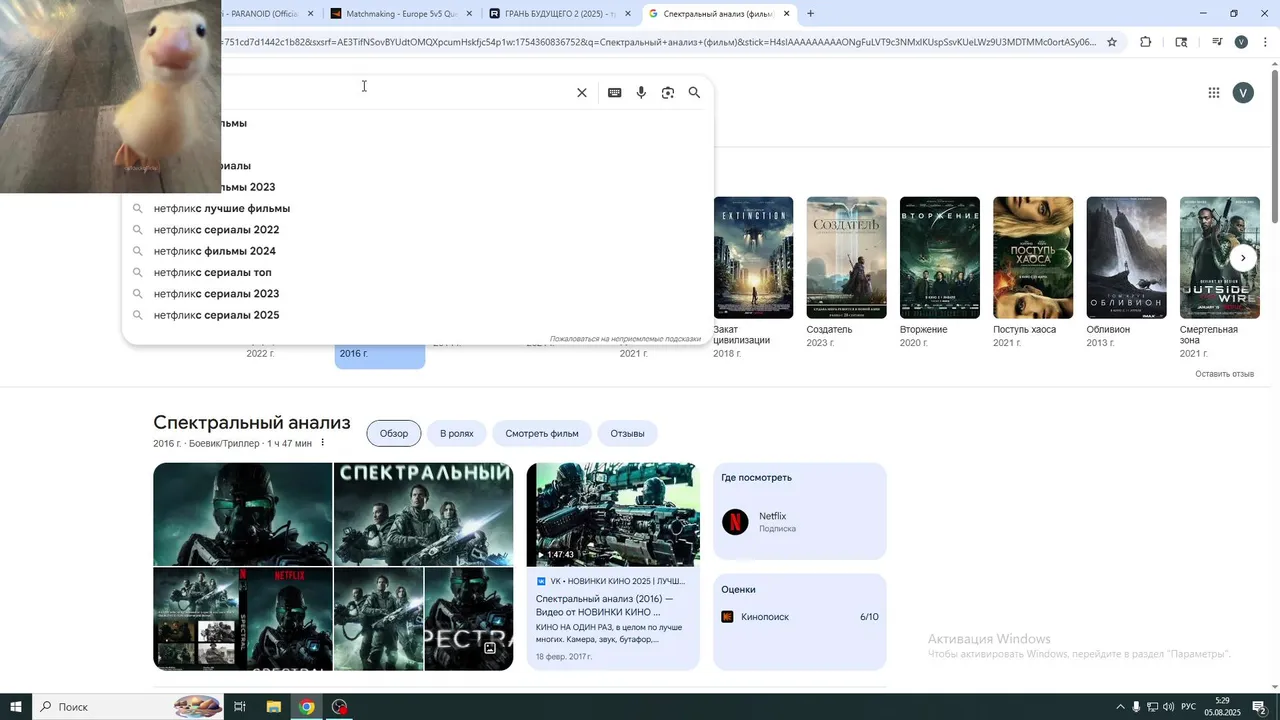Switch to the PARANOID (Official) tab

click(265, 14)
